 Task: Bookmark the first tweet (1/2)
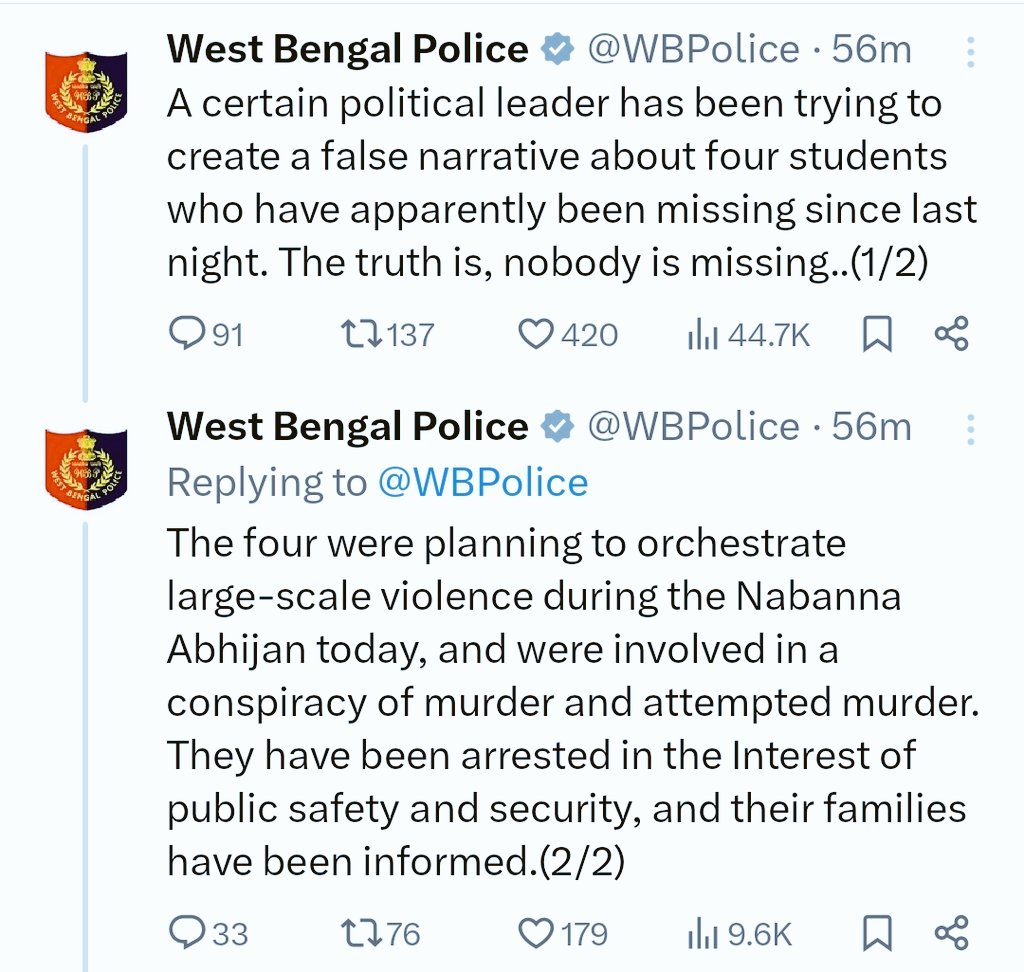tap(876, 334)
